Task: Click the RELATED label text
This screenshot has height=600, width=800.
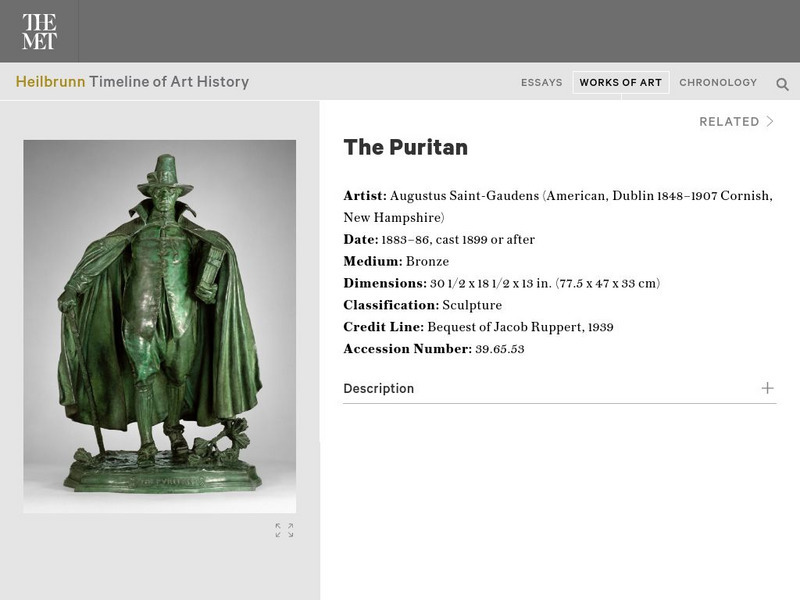Action: pos(729,121)
